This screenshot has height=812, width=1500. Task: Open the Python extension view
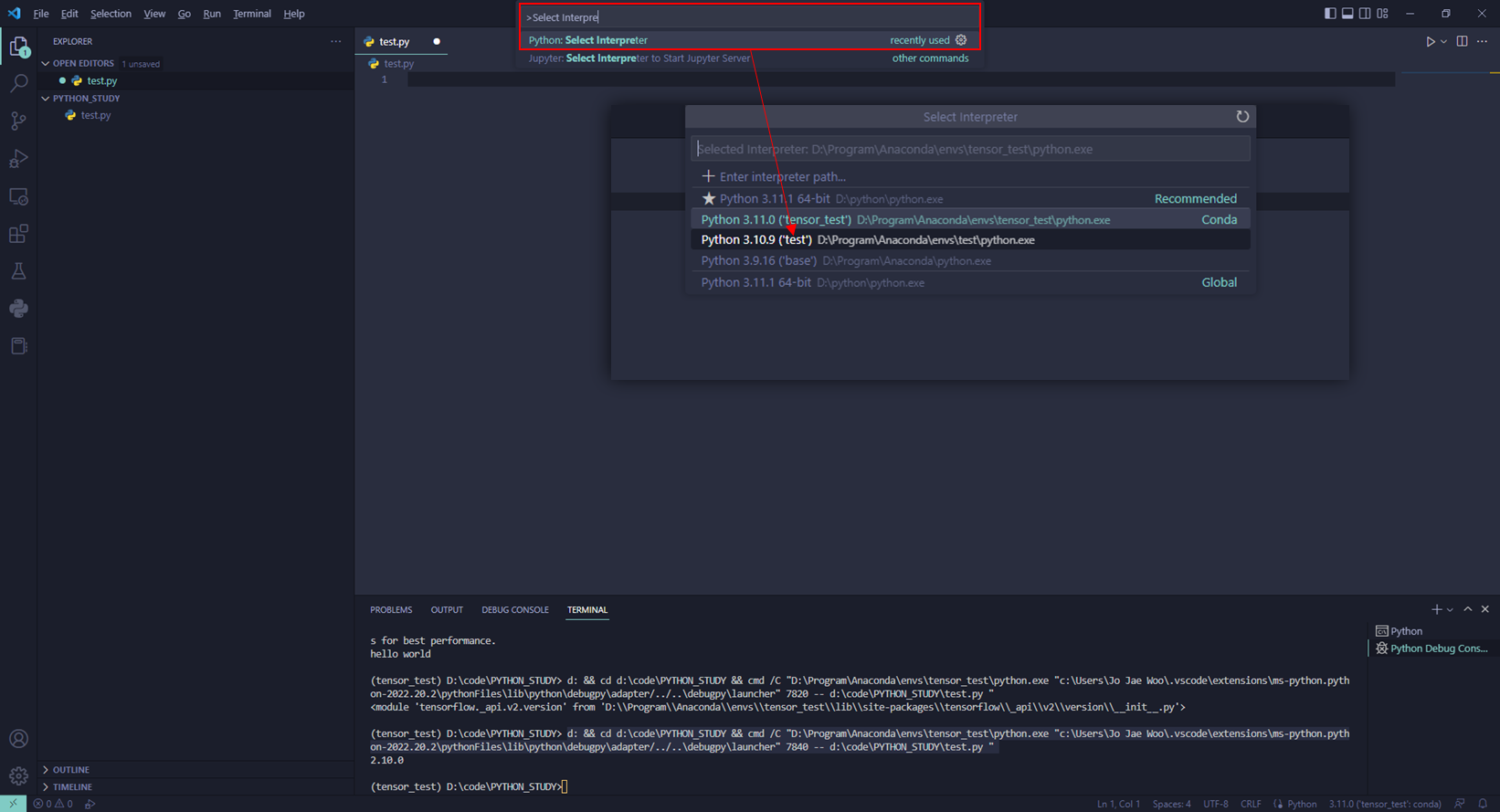coord(18,309)
